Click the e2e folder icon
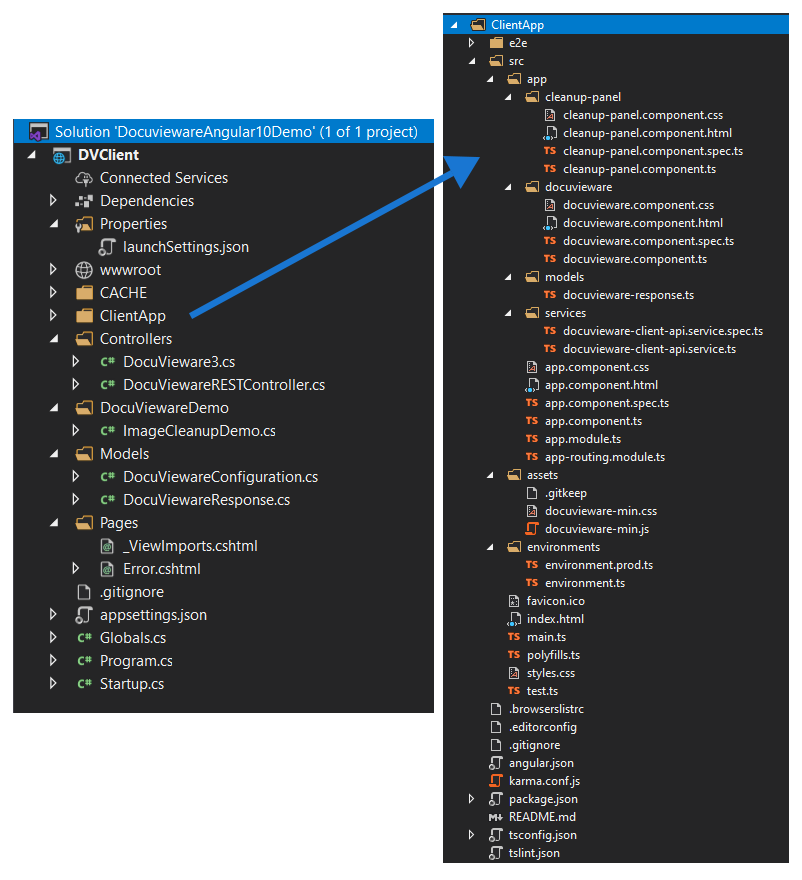The width and height of the screenshot is (802, 880). (x=496, y=43)
